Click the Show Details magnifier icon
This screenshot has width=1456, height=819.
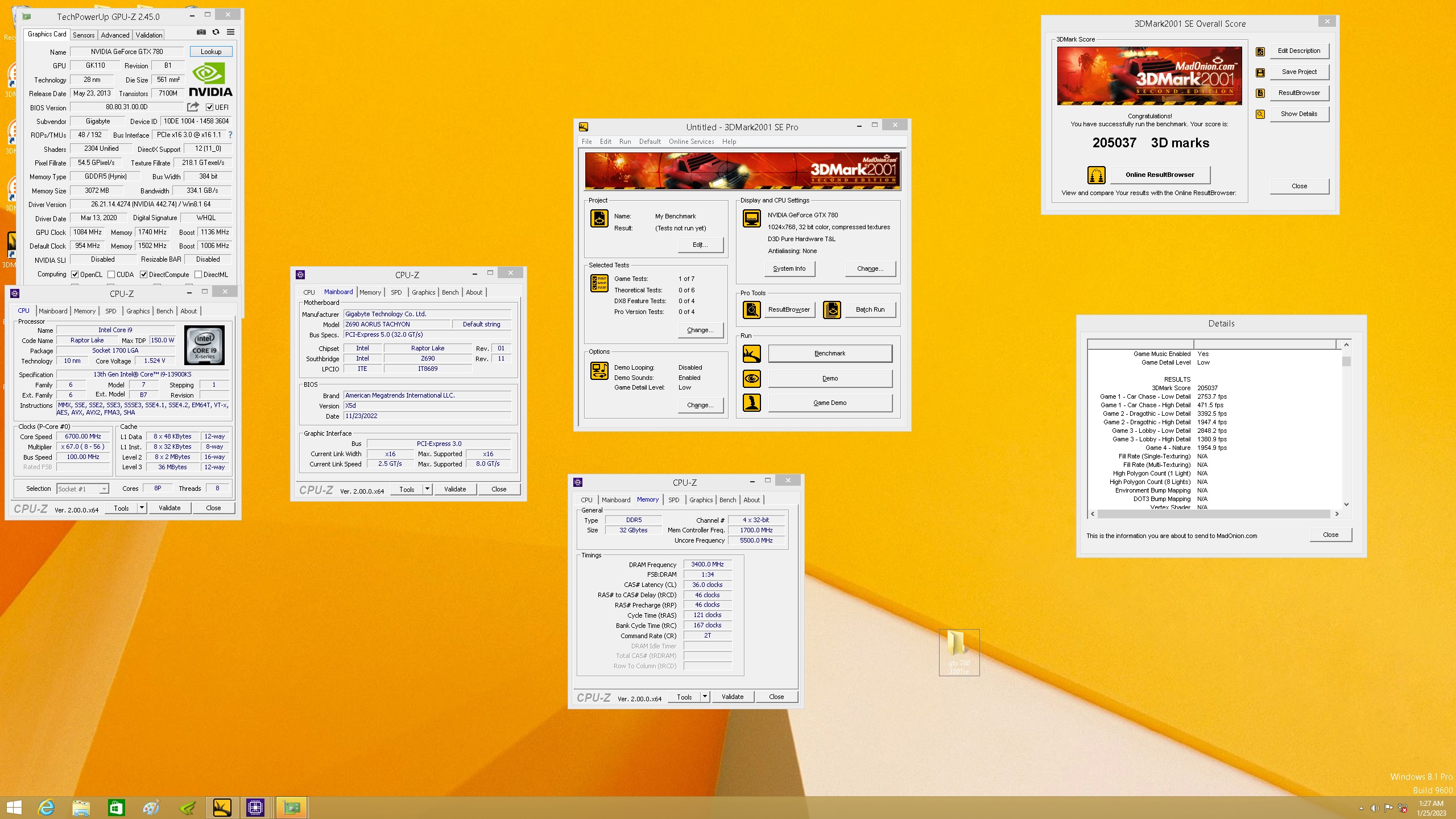[1260, 114]
